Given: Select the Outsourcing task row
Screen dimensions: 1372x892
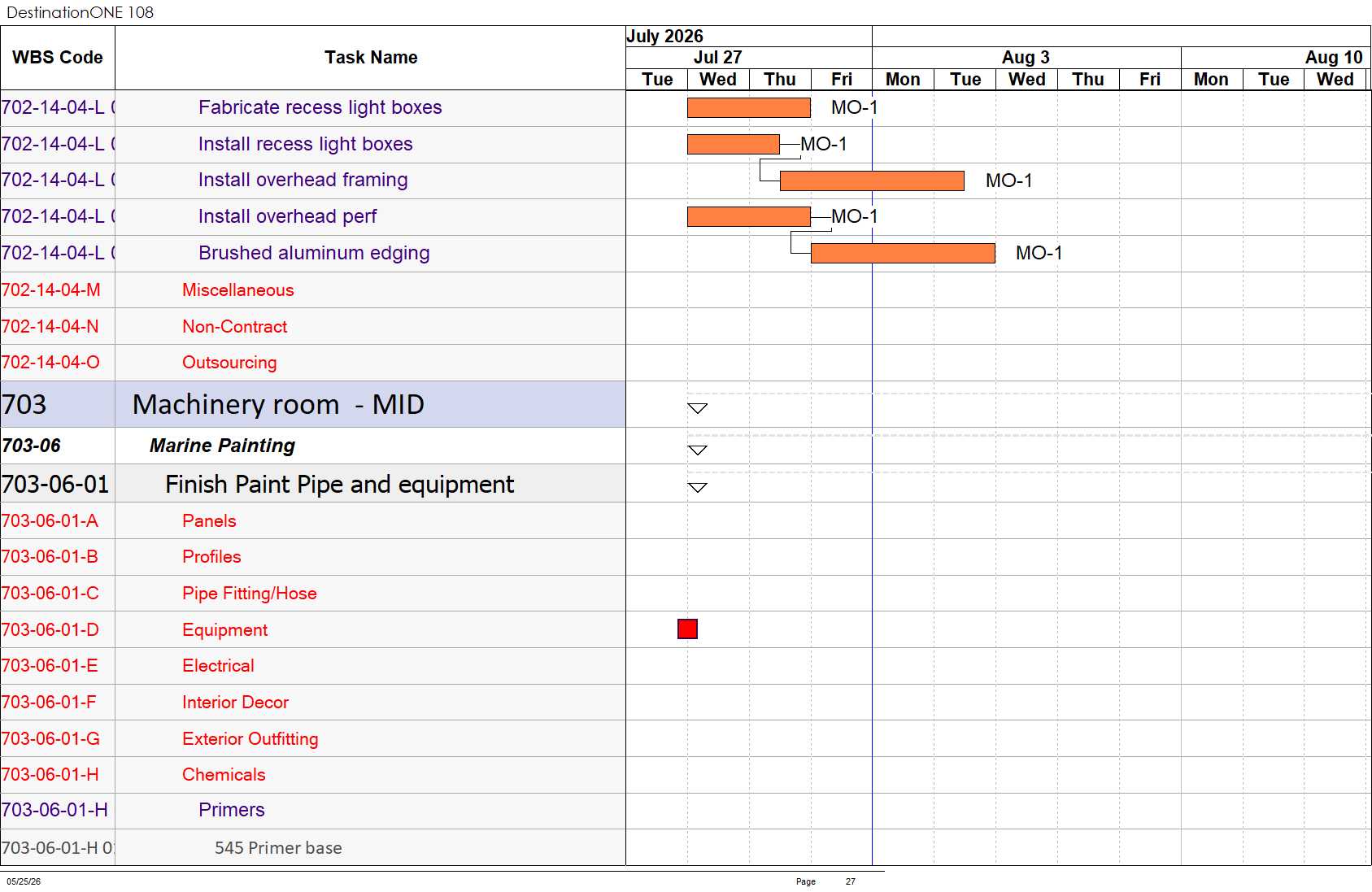Looking at the screenshot, I should coord(313,363).
